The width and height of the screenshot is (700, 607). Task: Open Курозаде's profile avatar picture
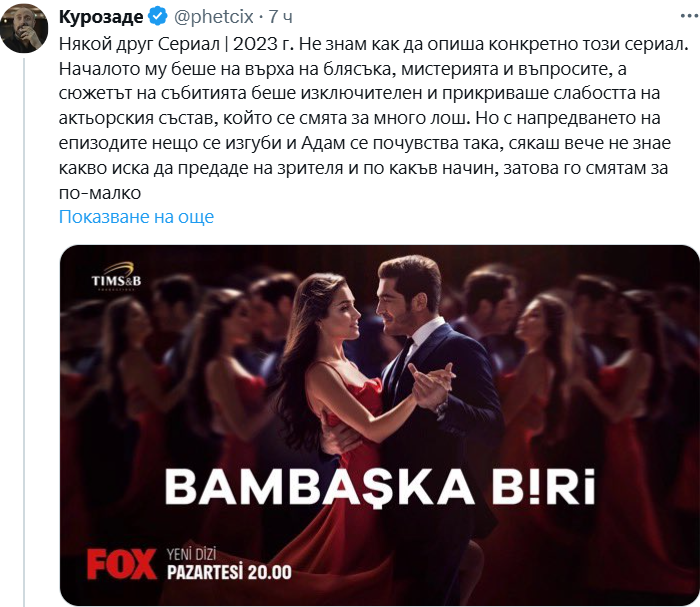click(x=24, y=28)
